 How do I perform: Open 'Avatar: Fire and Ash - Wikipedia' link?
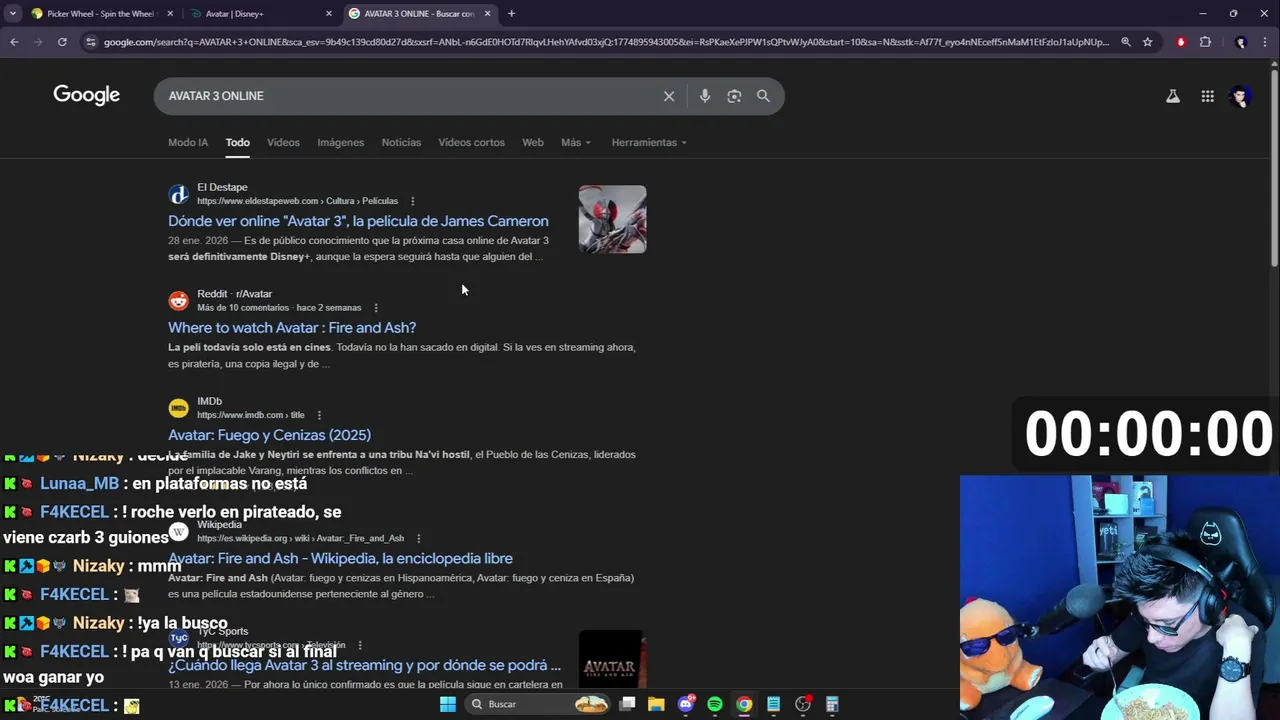340,558
